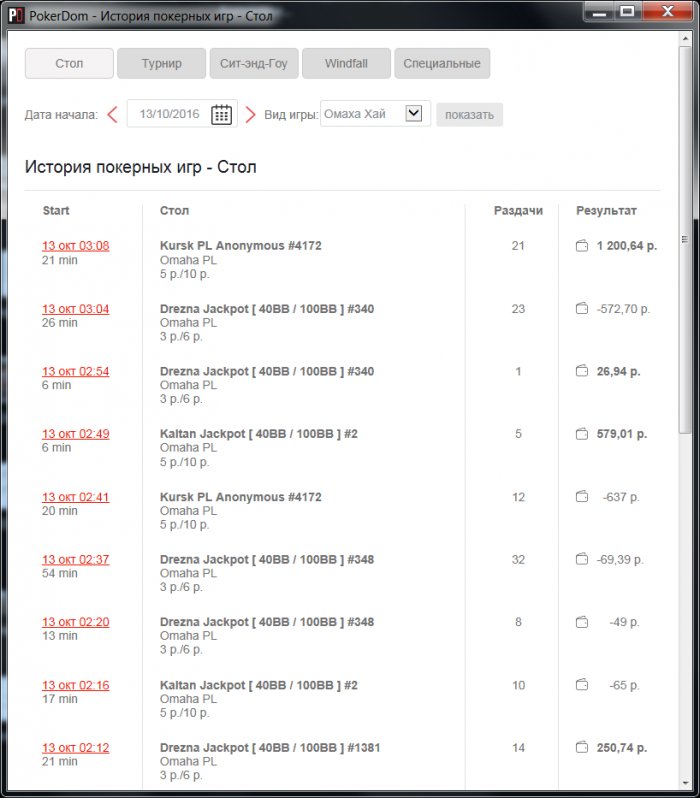The image size is (700, 798).
Task: Click wallet icon next to 26,94 p.
Action: pos(582,371)
